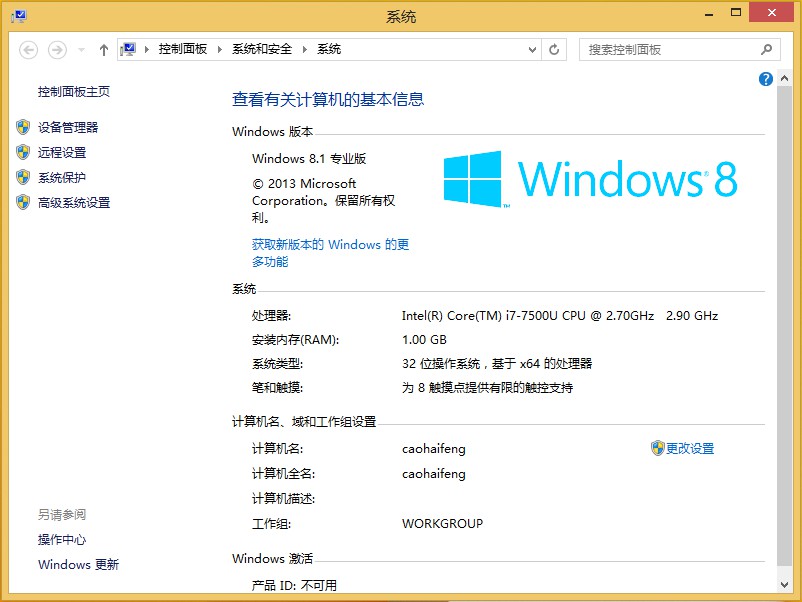This screenshot has height=602, width=802.
Task: Expand the chevron after 控制面板 breadcrumb
Action: point(219,50)
